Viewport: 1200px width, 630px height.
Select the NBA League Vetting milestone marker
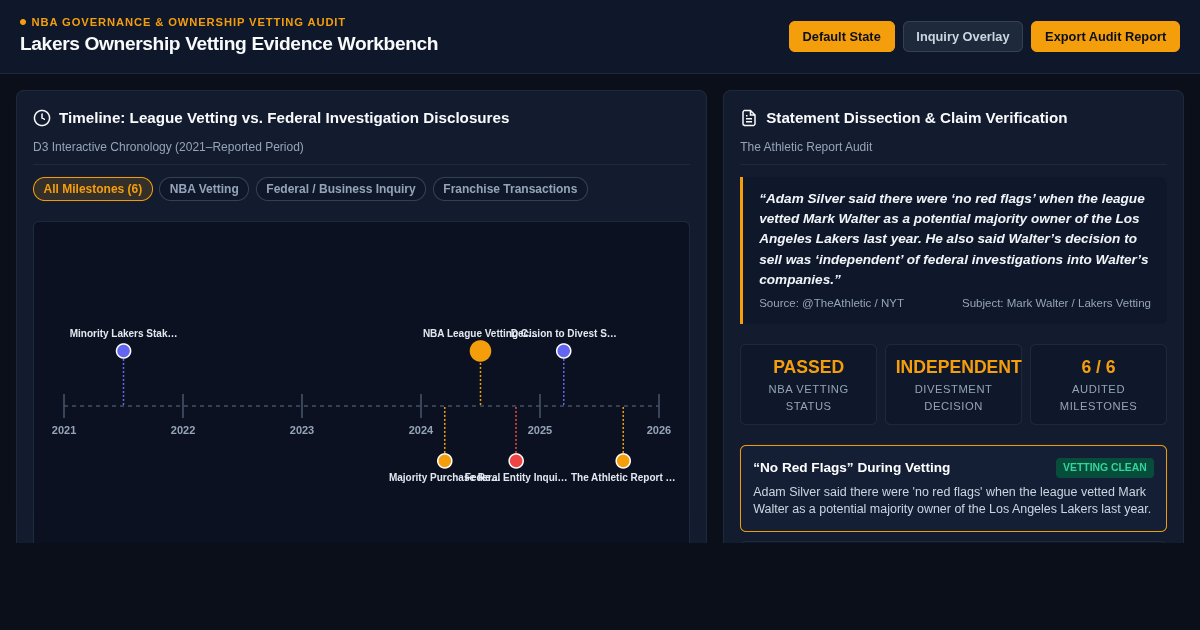pyautogui.click(x=480, y=351)
